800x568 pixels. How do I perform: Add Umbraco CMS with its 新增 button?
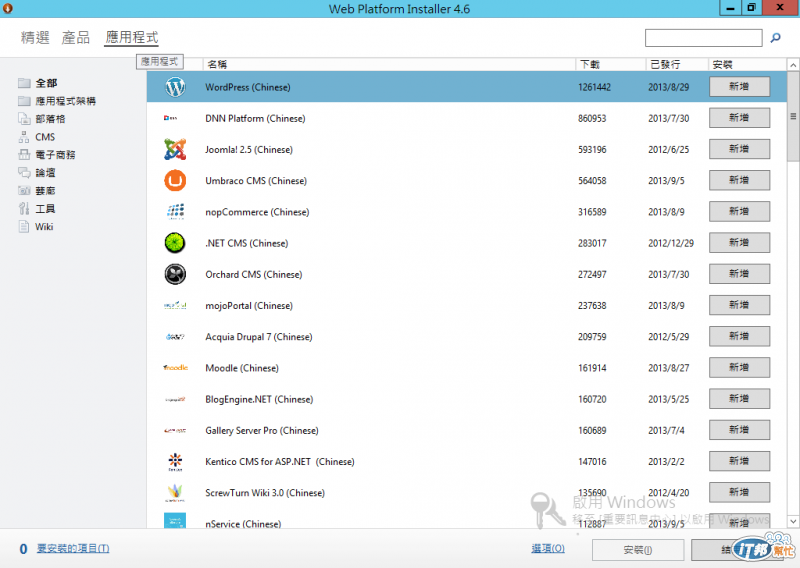pyautogui.click(x=739, y=180)
